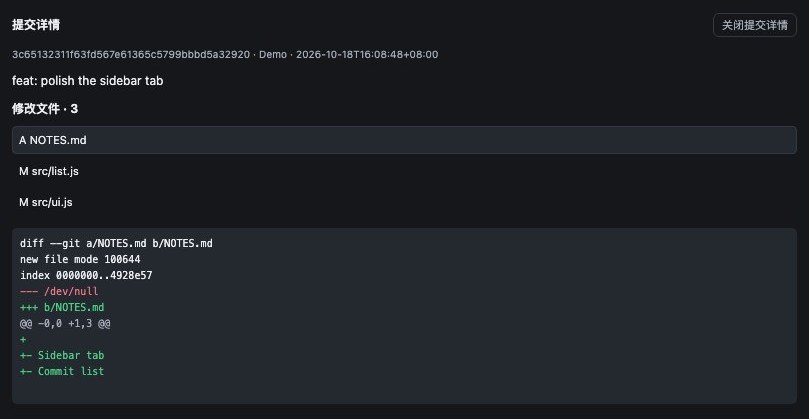Viewport: 809px width, 419px height.
Task: Click the green +++ b/NOTES.md line
Action: [62, 307]
